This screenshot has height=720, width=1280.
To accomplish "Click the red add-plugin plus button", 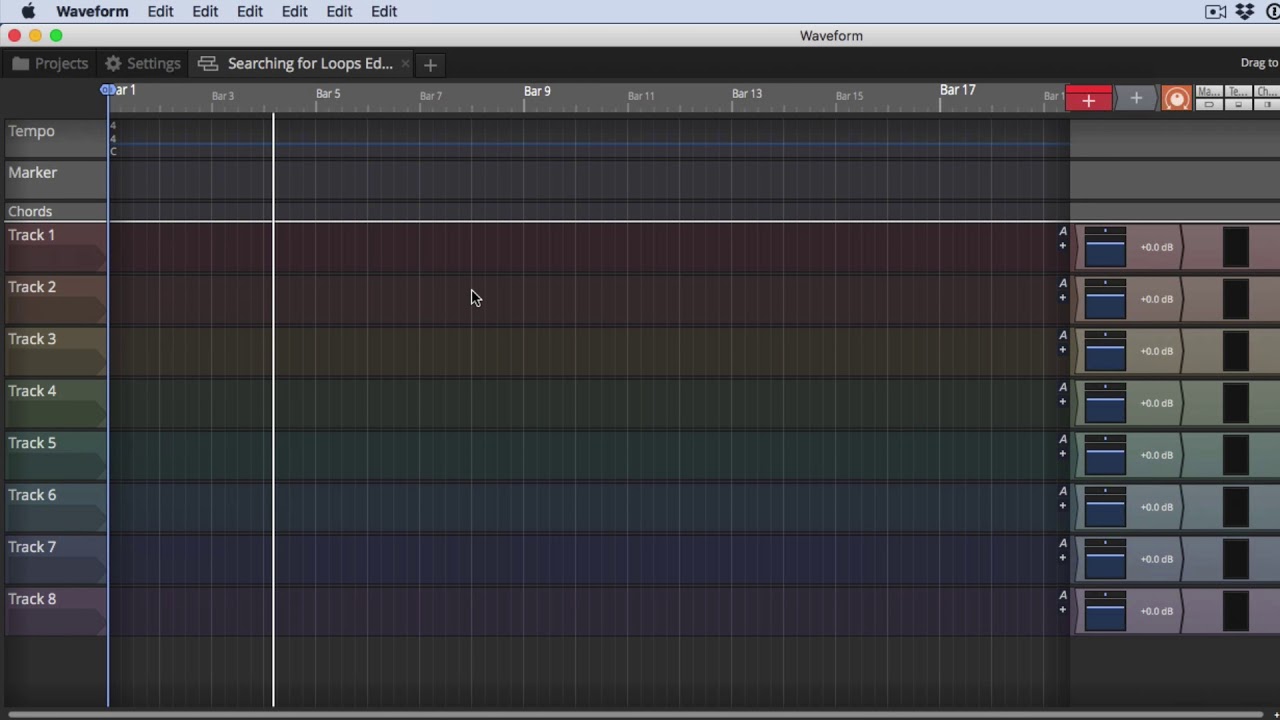I will (1088, 99).
